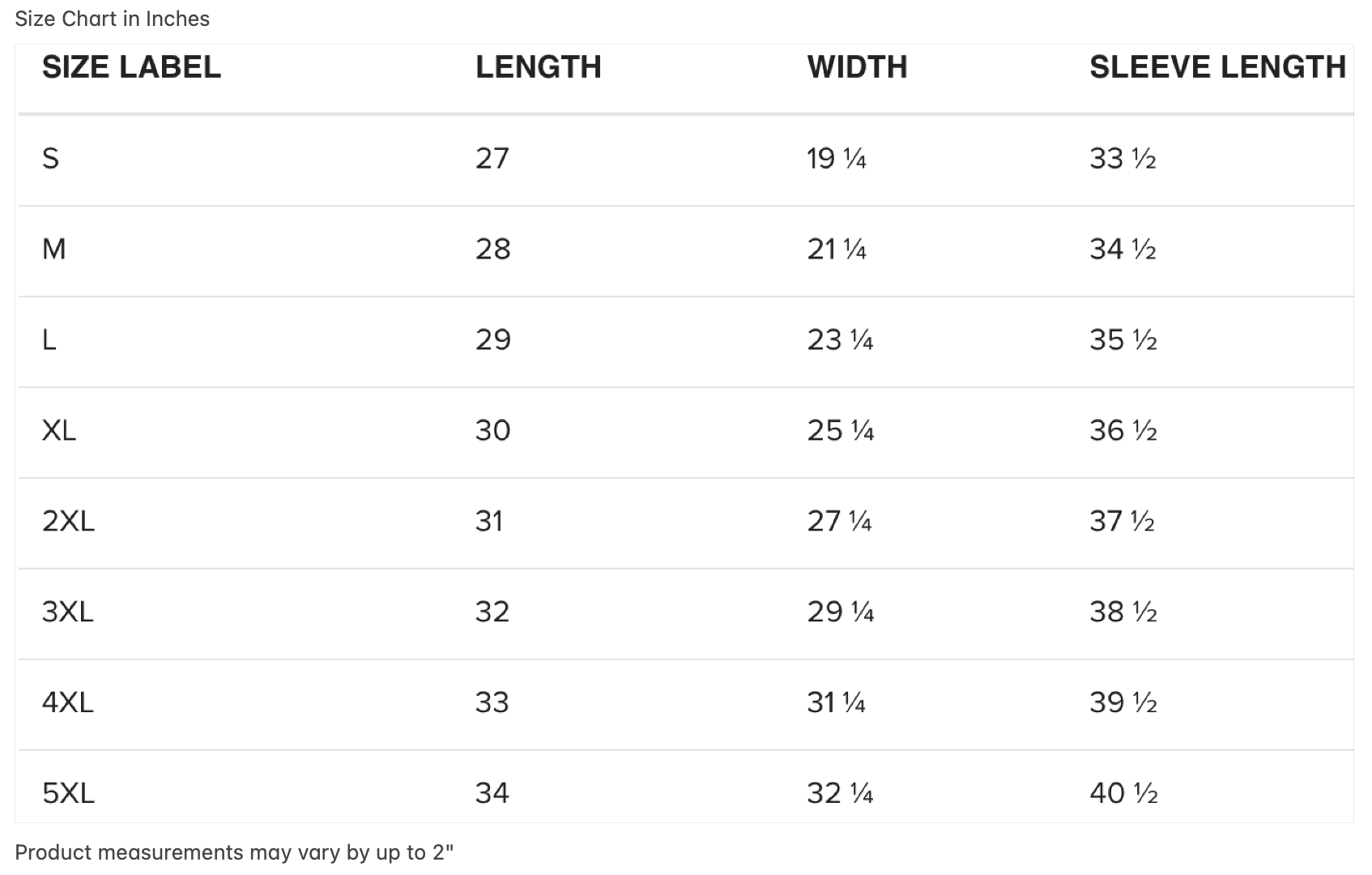Click the length value 34

click(x=492, y=793)
